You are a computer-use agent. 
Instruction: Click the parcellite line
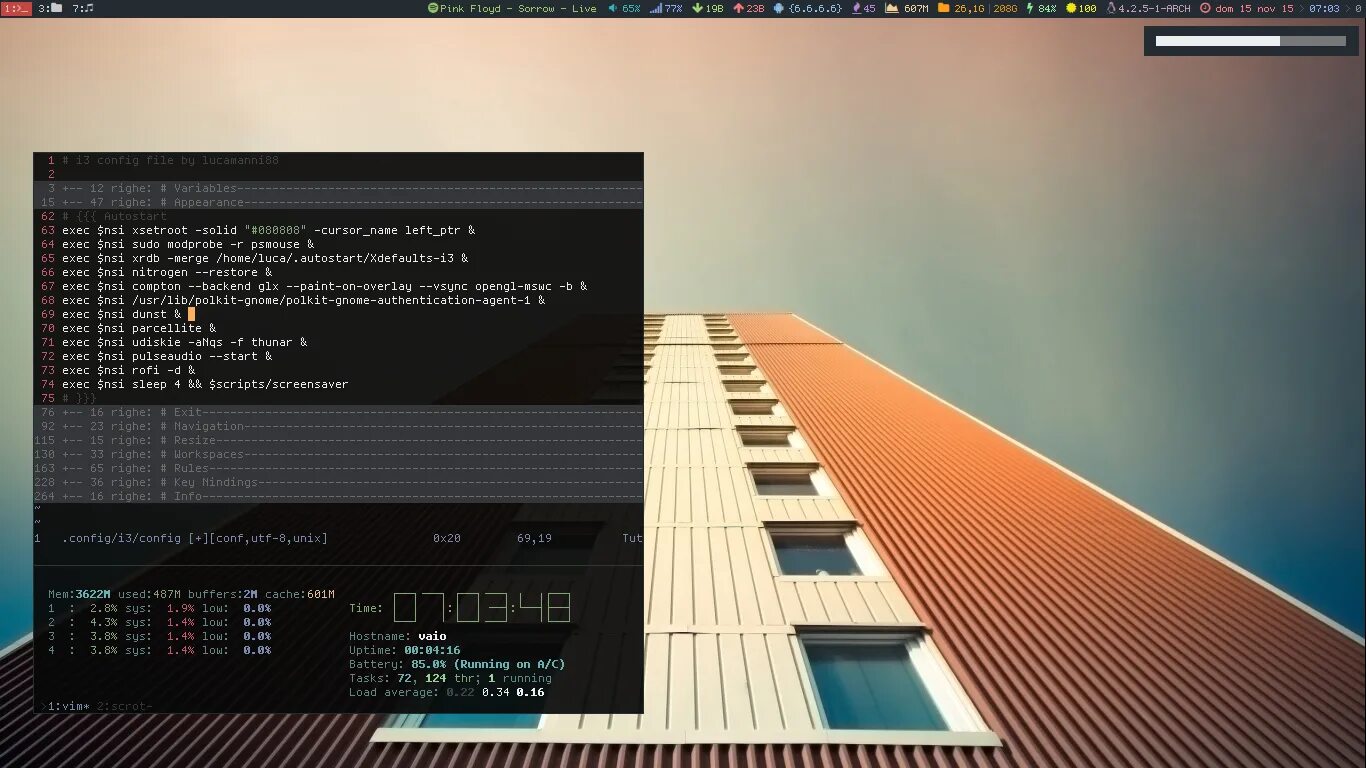click(x=139, y=328)
